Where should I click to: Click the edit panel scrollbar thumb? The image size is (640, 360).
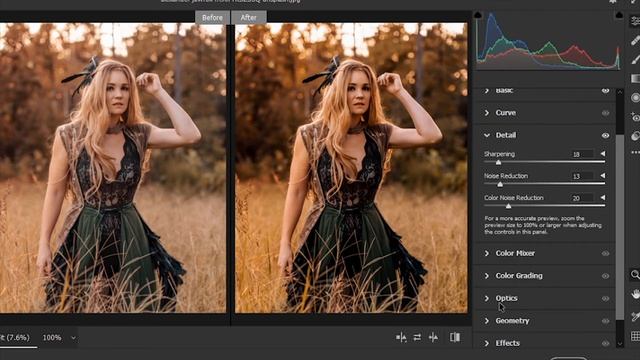[x=620, y=227]
